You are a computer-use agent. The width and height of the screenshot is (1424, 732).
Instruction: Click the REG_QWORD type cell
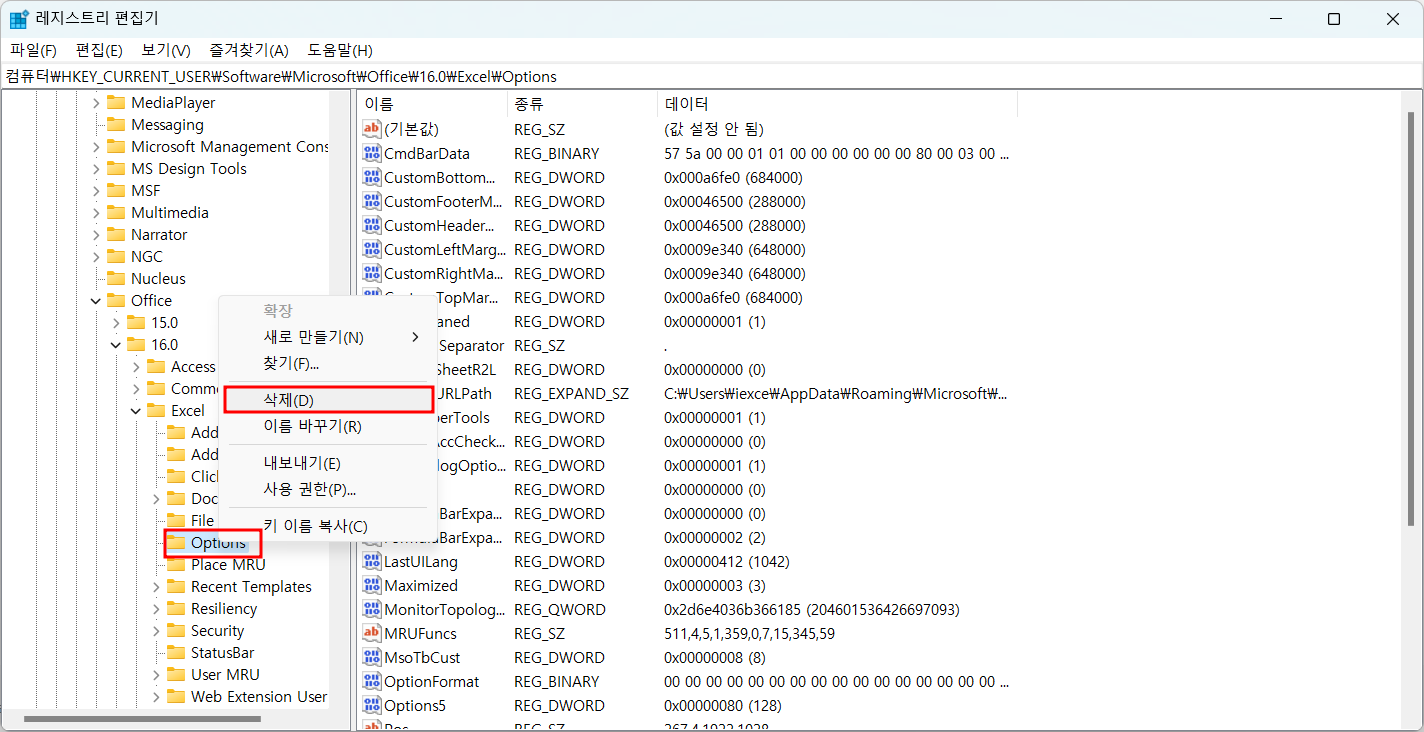pyautogui.click(x=560, y=609)
